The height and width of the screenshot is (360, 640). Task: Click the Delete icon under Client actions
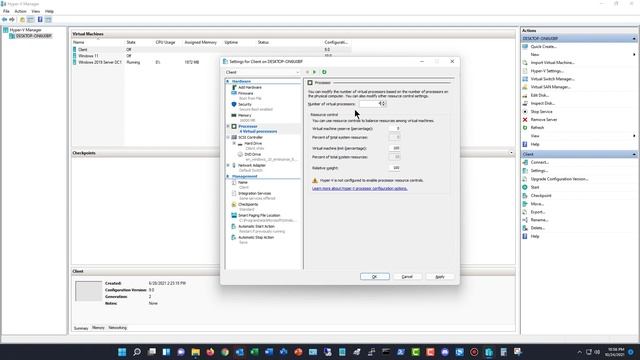coord(525,228)
